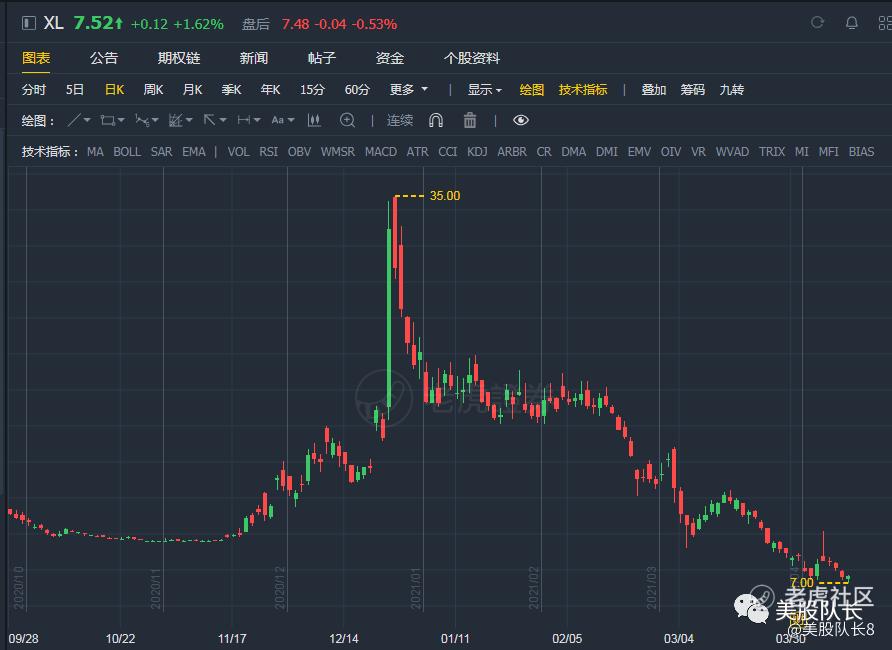Click the XL ticker symbol
The width and height of the screenshot is (892, 650).
[53, 23]
